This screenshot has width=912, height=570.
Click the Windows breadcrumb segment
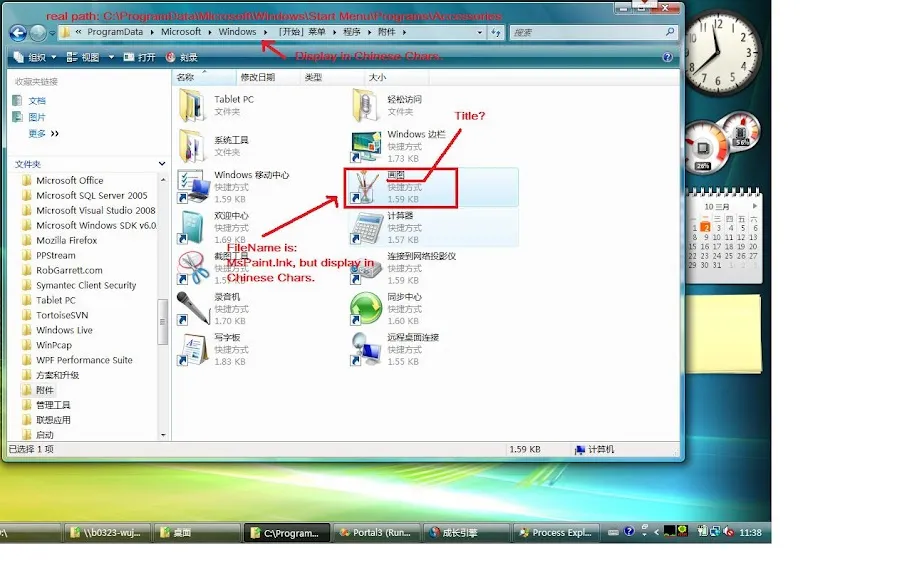click(x=237, y=32)
